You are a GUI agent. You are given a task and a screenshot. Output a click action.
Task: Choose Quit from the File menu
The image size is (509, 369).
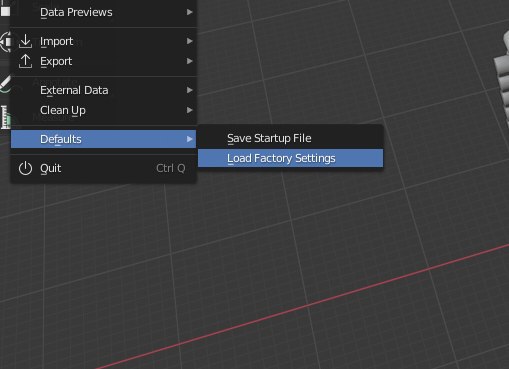(104, 168)
